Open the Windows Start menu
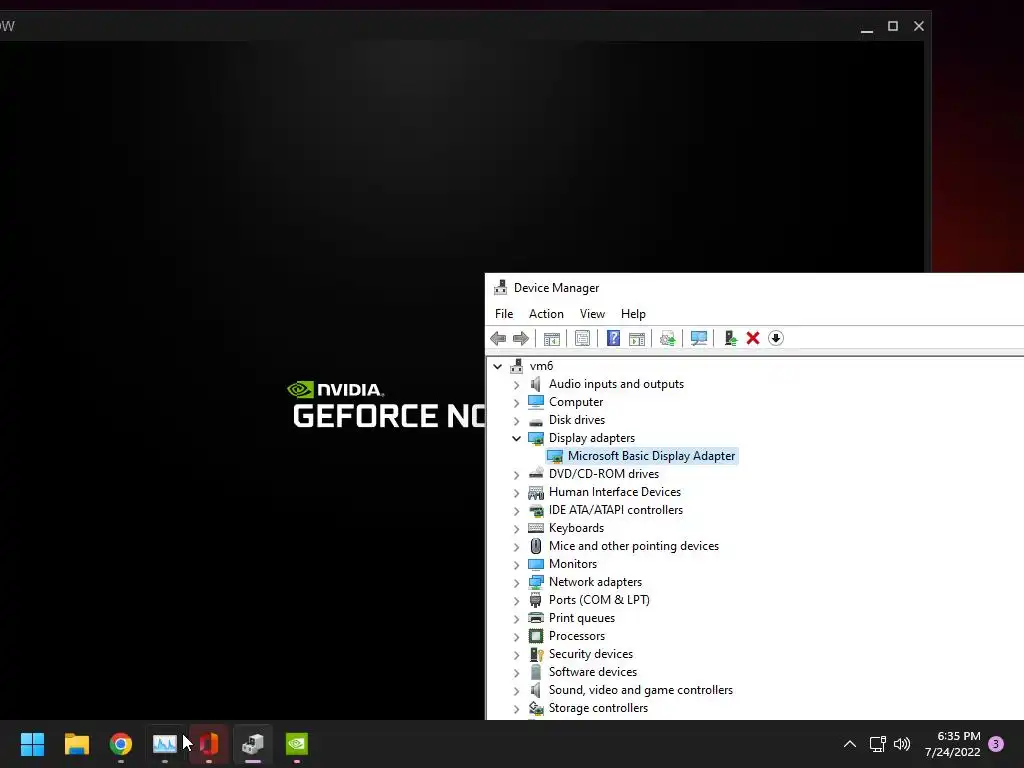Screen dimensions: 1024x768 pyautogui.click(x=33, y=744)
